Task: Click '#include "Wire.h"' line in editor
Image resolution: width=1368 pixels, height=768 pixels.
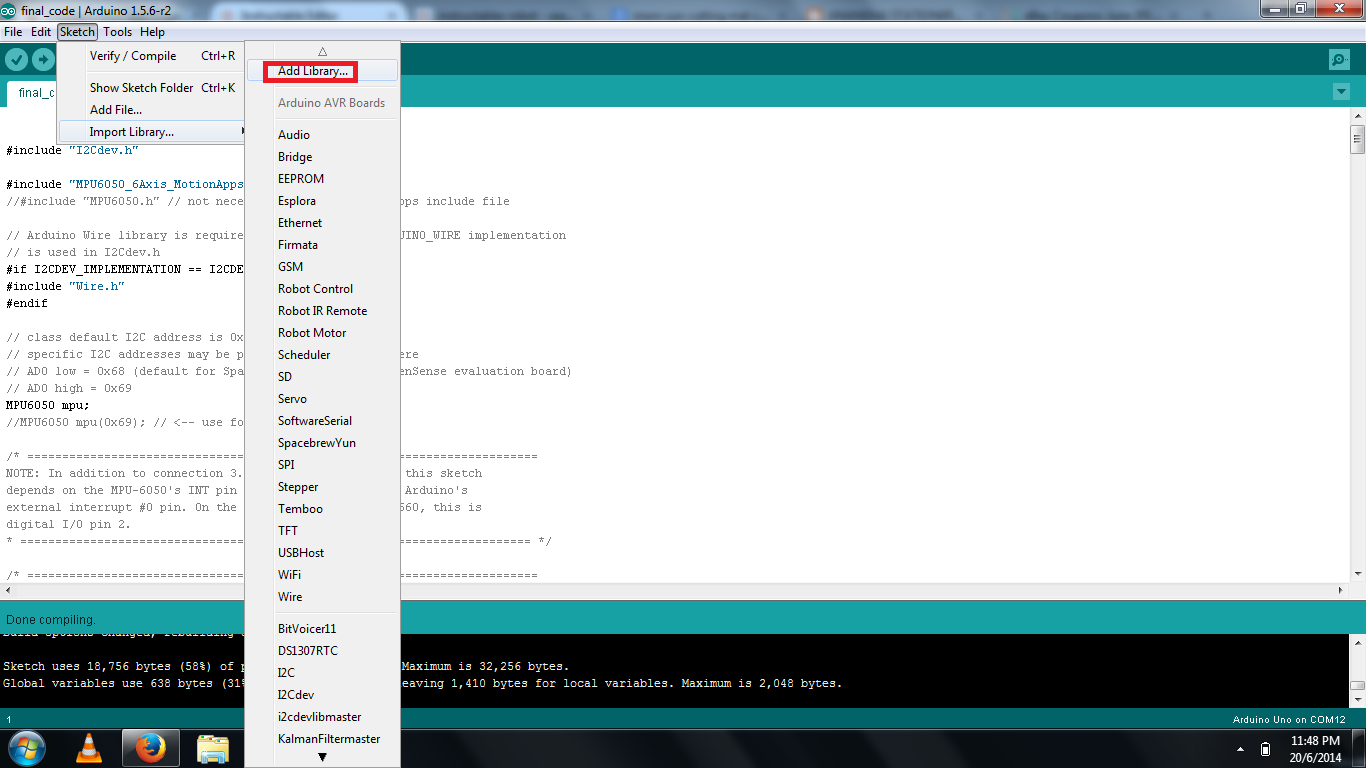Action: pyautogui.click(x=65, y=286)
